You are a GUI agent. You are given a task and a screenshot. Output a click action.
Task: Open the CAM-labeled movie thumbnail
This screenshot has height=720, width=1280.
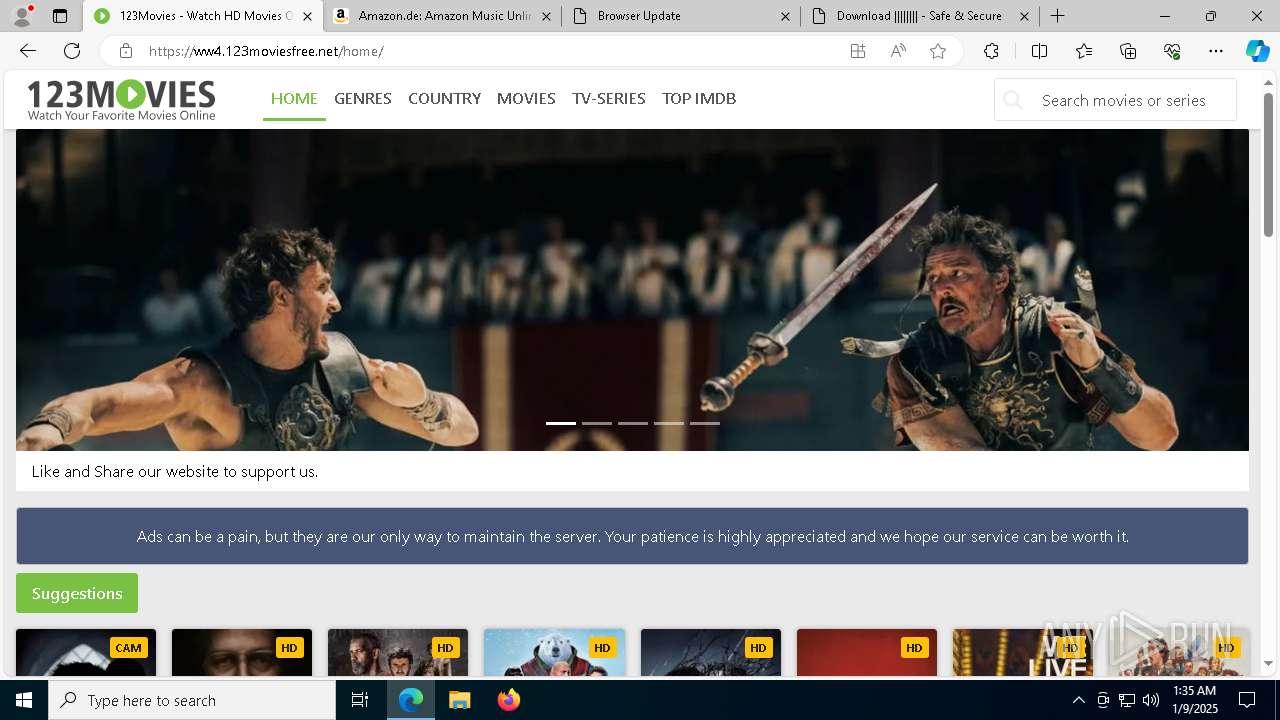click(86, 652)
